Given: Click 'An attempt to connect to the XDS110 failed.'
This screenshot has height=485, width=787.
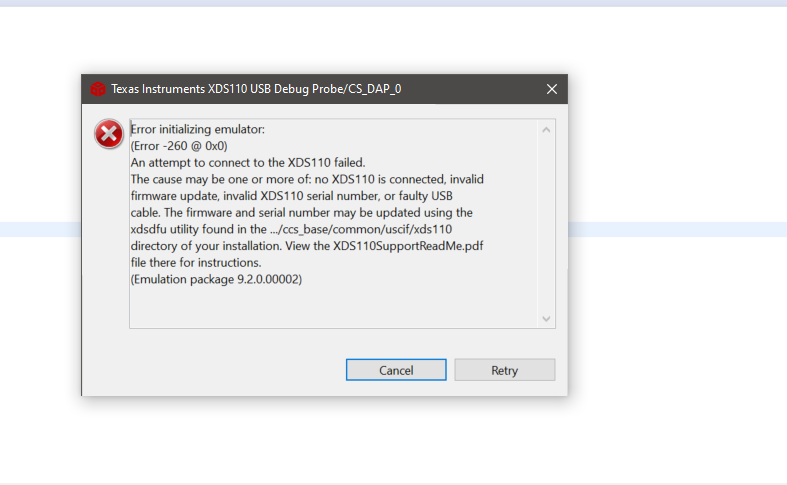Looking at the screenshot, I should (248, 162).
